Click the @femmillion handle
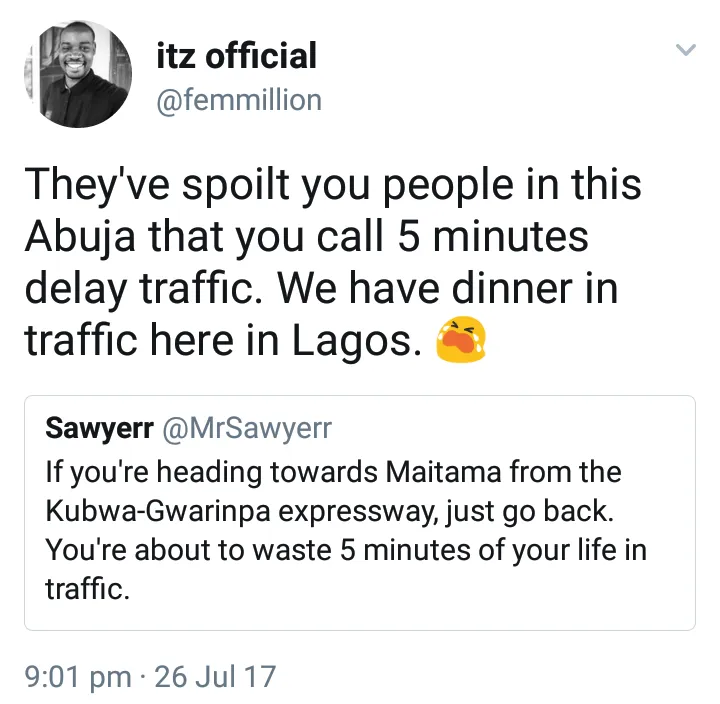 (240, 100)
